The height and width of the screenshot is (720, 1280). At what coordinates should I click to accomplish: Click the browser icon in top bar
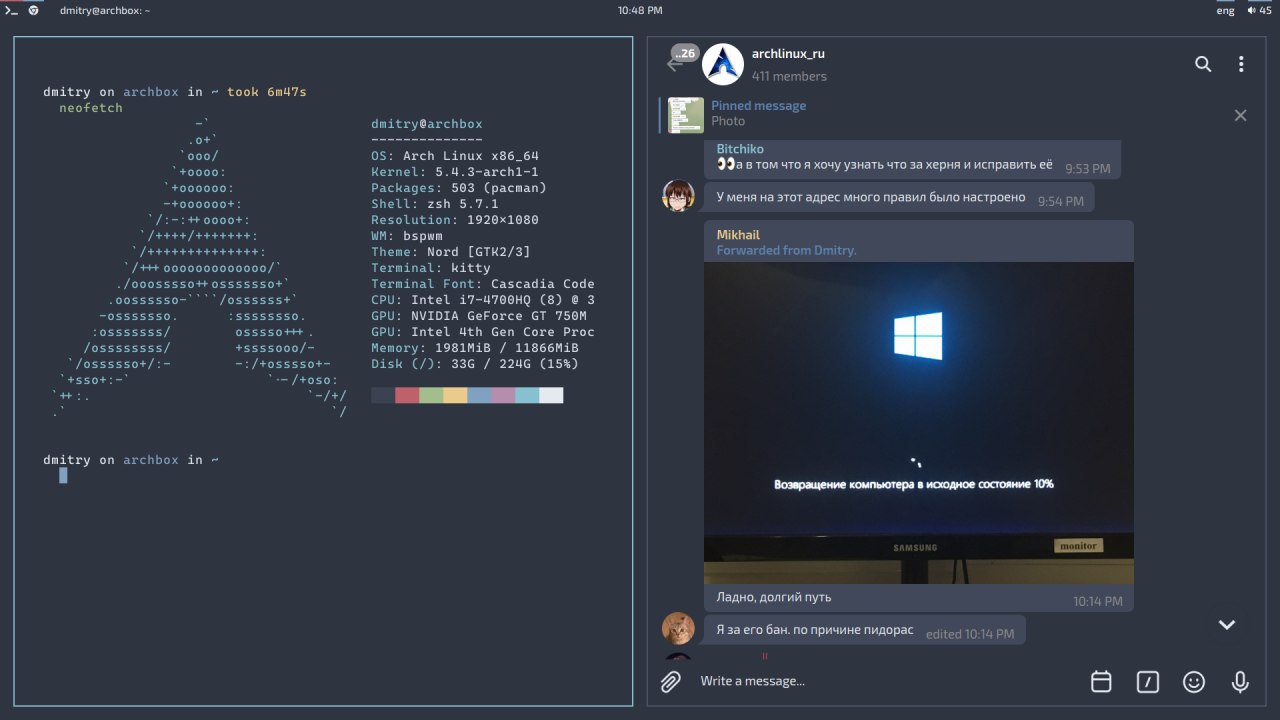tap(34, 10)
